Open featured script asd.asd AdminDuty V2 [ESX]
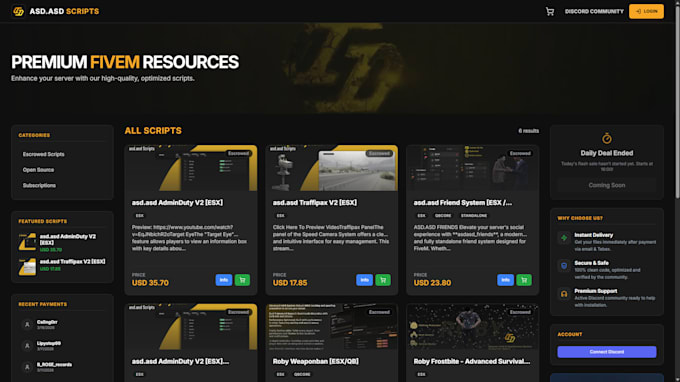The width and height of the screenshot is (680, 382). coord(68,239)
